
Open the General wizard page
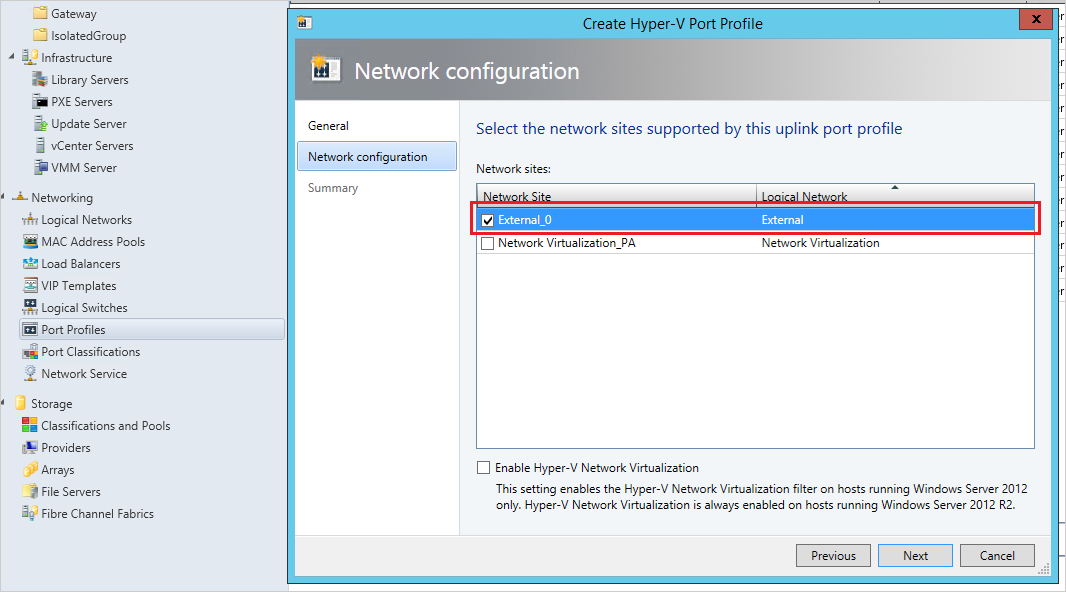[x=328, y=126]
